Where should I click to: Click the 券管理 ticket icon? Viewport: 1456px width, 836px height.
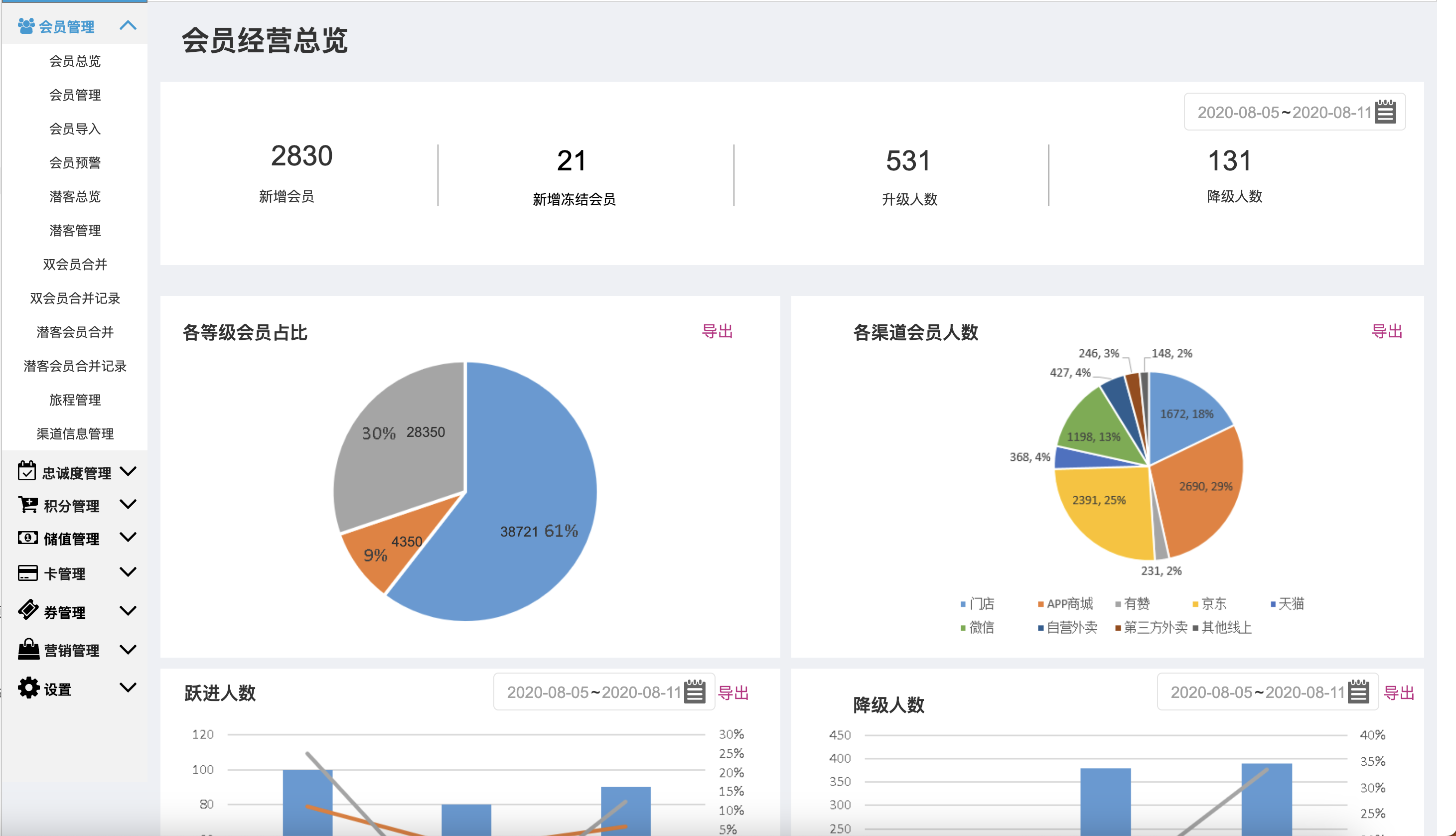pyautogui.click(x=28, y=610)
